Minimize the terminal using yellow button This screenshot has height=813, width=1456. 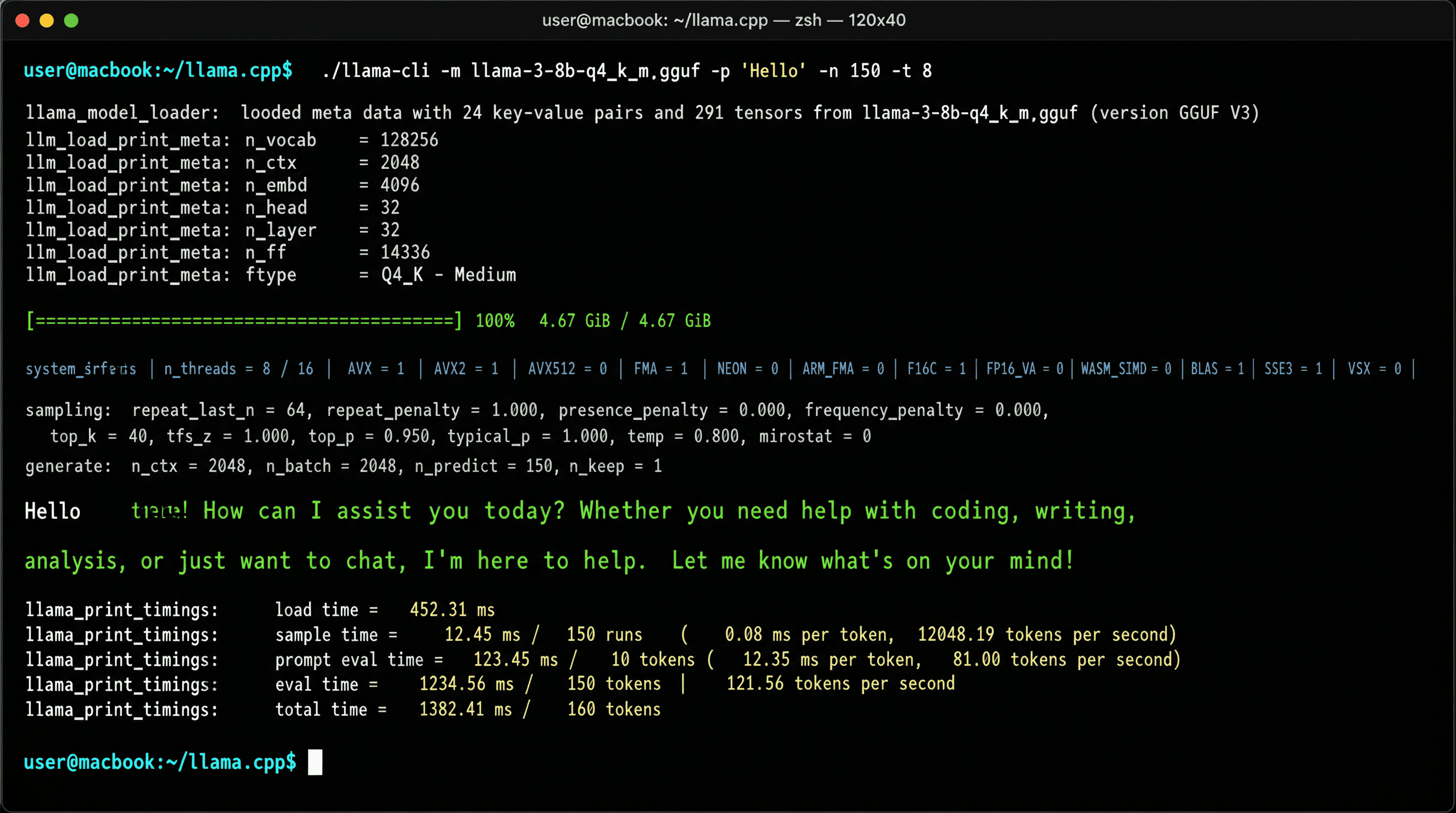47,21
